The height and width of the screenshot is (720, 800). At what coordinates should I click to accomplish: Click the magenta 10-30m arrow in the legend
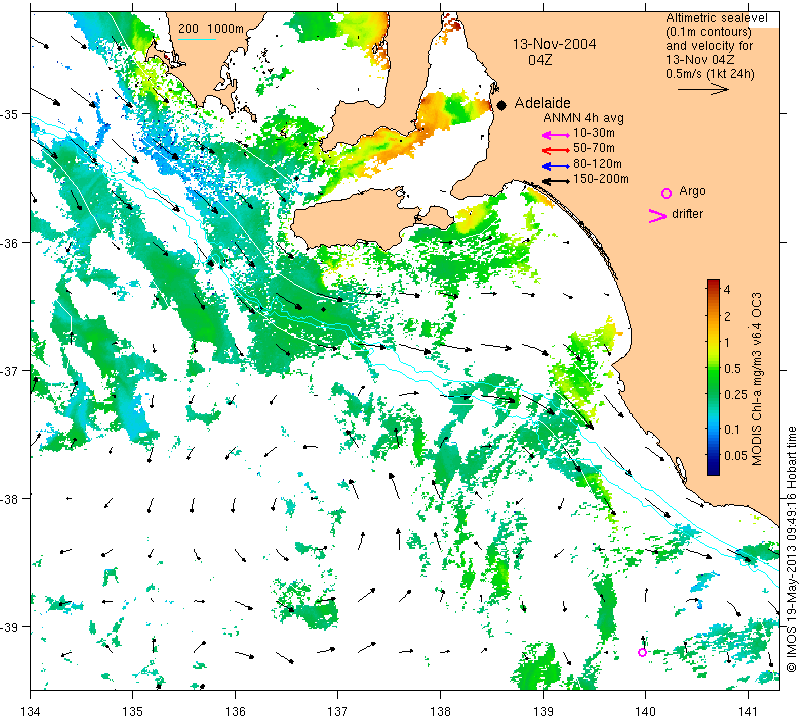coord(555,135)
